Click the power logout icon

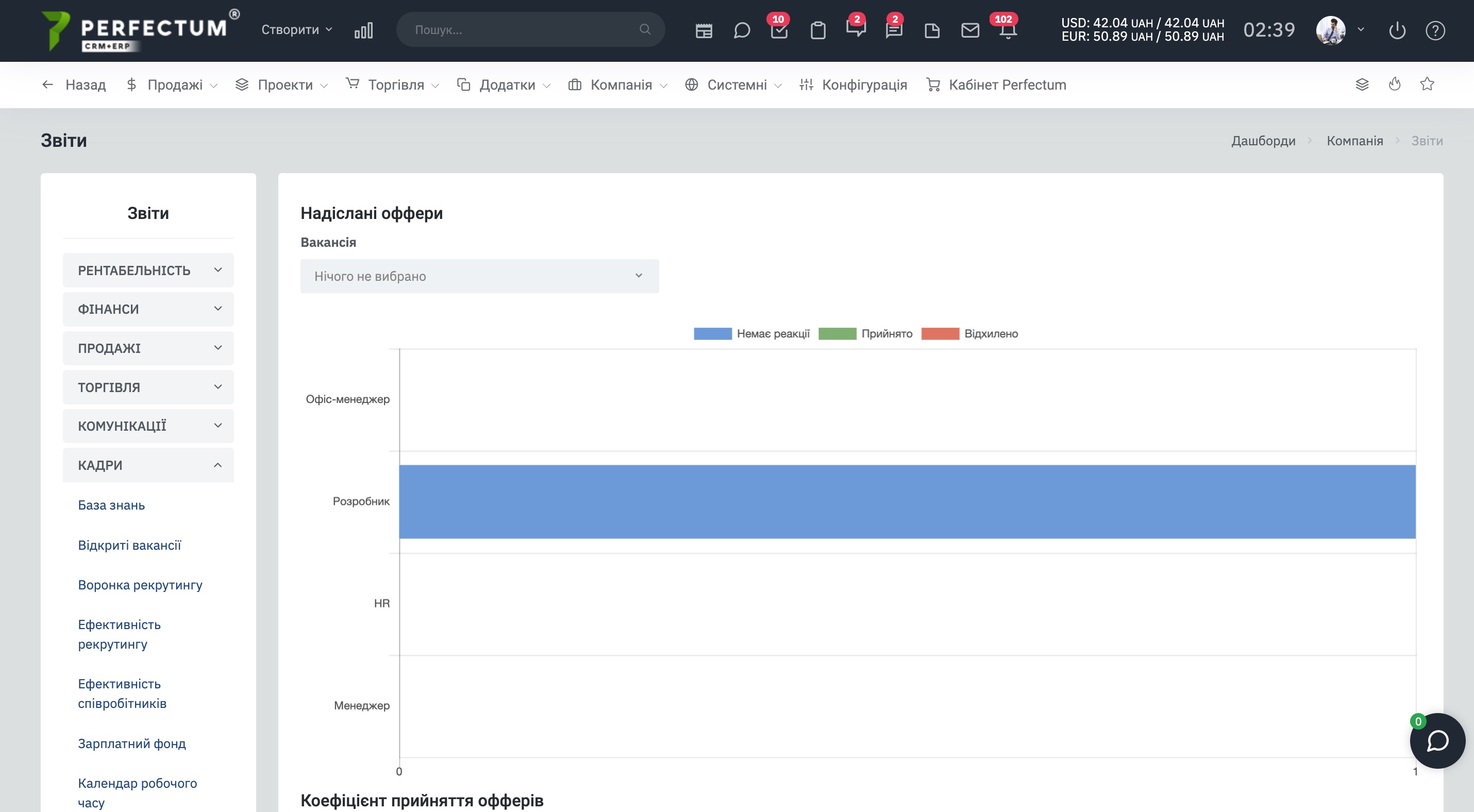tap(1397, 30)
